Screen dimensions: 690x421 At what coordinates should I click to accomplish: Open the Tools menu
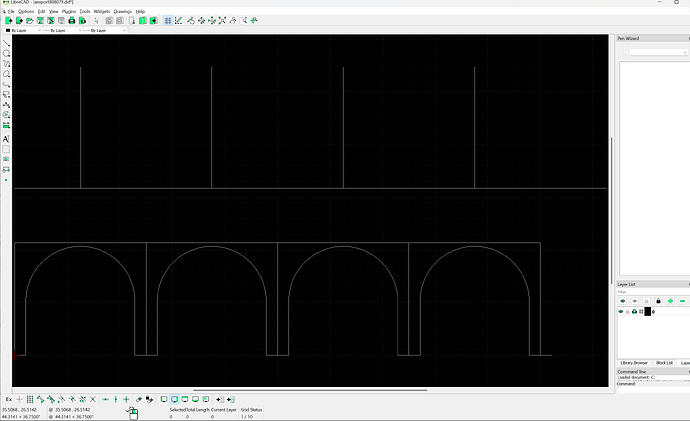pyautogui.click(x=85, y=11)
